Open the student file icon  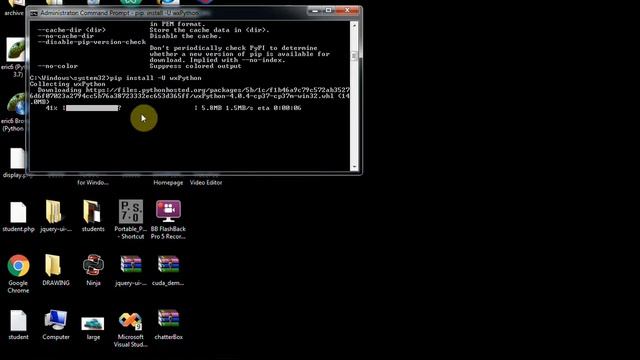[x=18, y=320]
